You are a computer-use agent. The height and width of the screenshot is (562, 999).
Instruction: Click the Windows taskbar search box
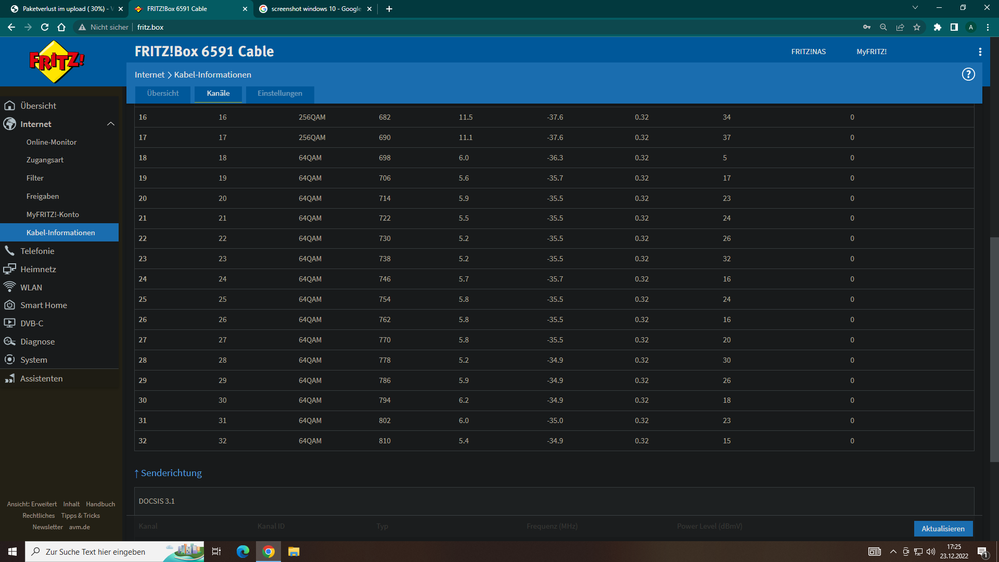115,552
